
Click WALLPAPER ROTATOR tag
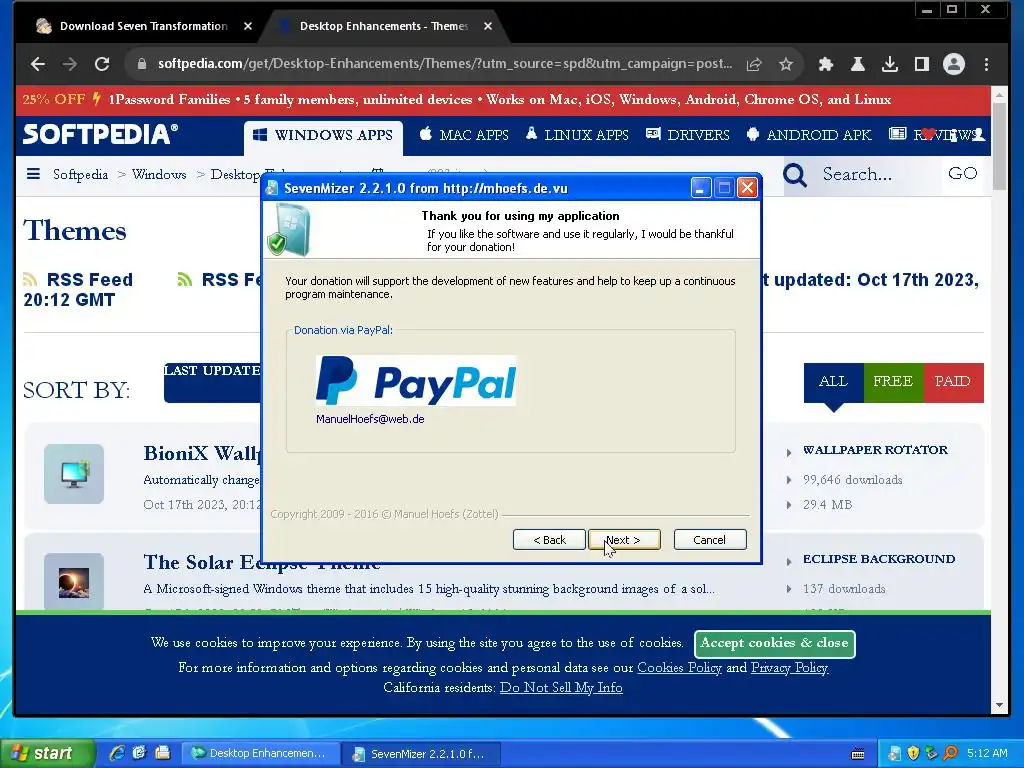point(875,450)
